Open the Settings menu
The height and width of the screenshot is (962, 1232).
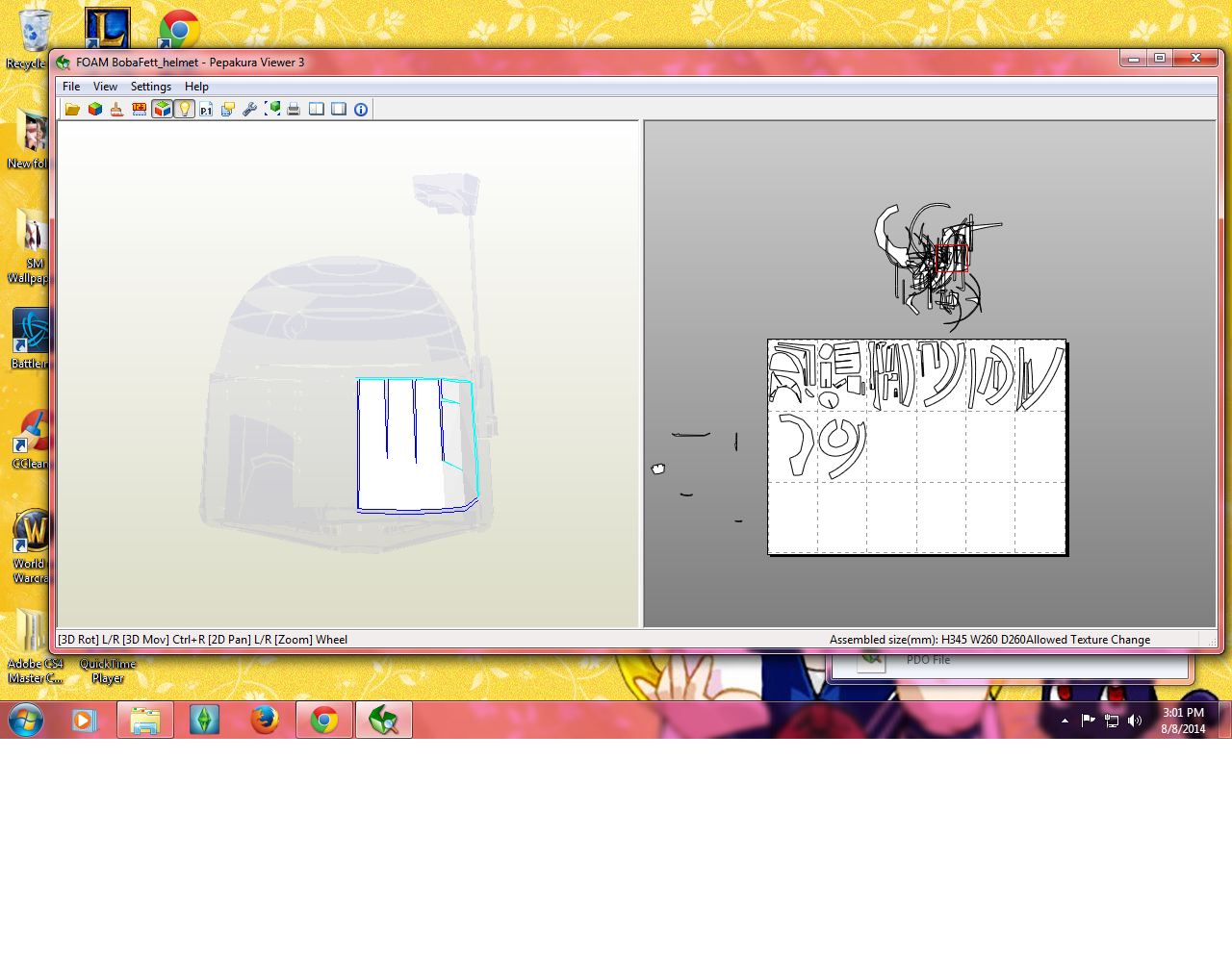[x=151, y=87]
